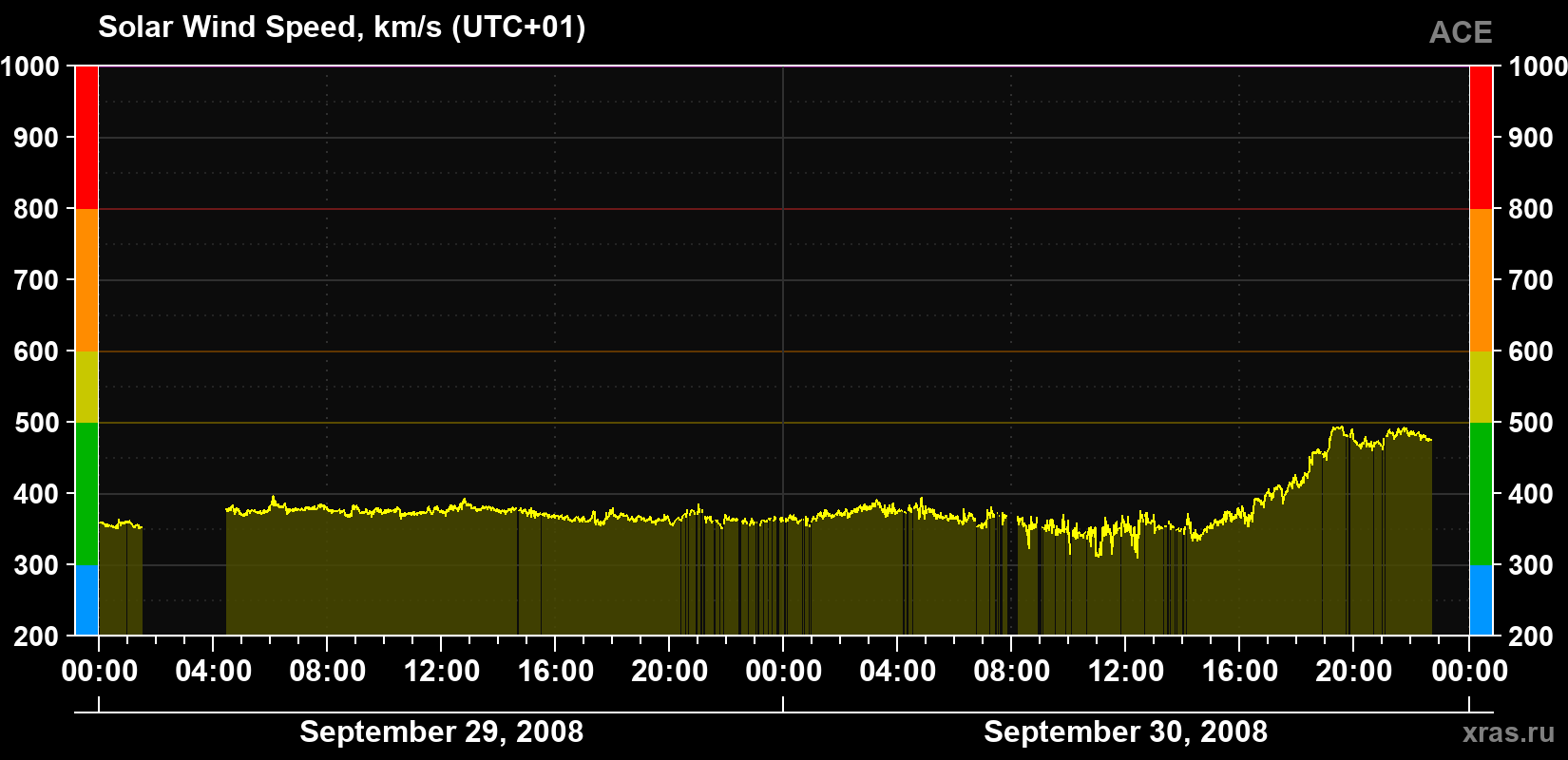This screenshot has height=760, width=1568.
Task: Select the blue segment on right color scale
Action: (1481, 600)
